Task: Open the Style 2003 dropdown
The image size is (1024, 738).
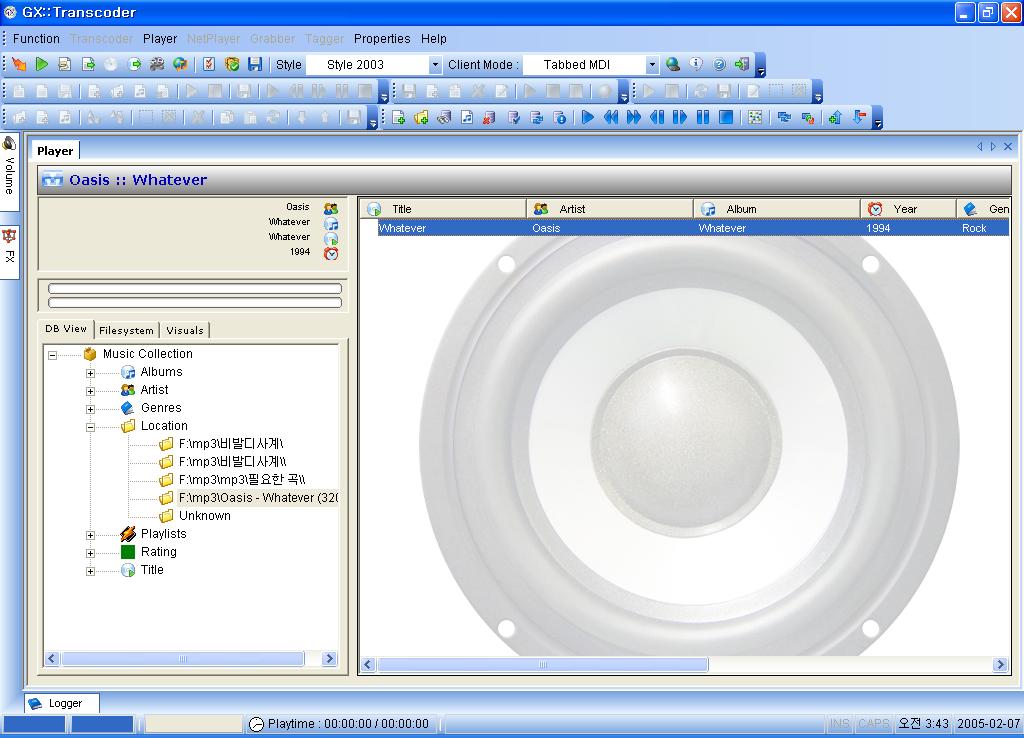Action: [435, 65]
